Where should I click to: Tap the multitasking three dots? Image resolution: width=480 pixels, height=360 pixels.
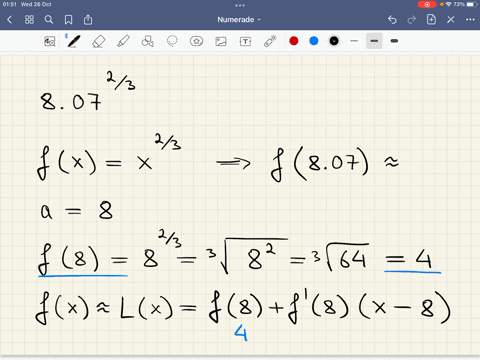click(240, 5)
